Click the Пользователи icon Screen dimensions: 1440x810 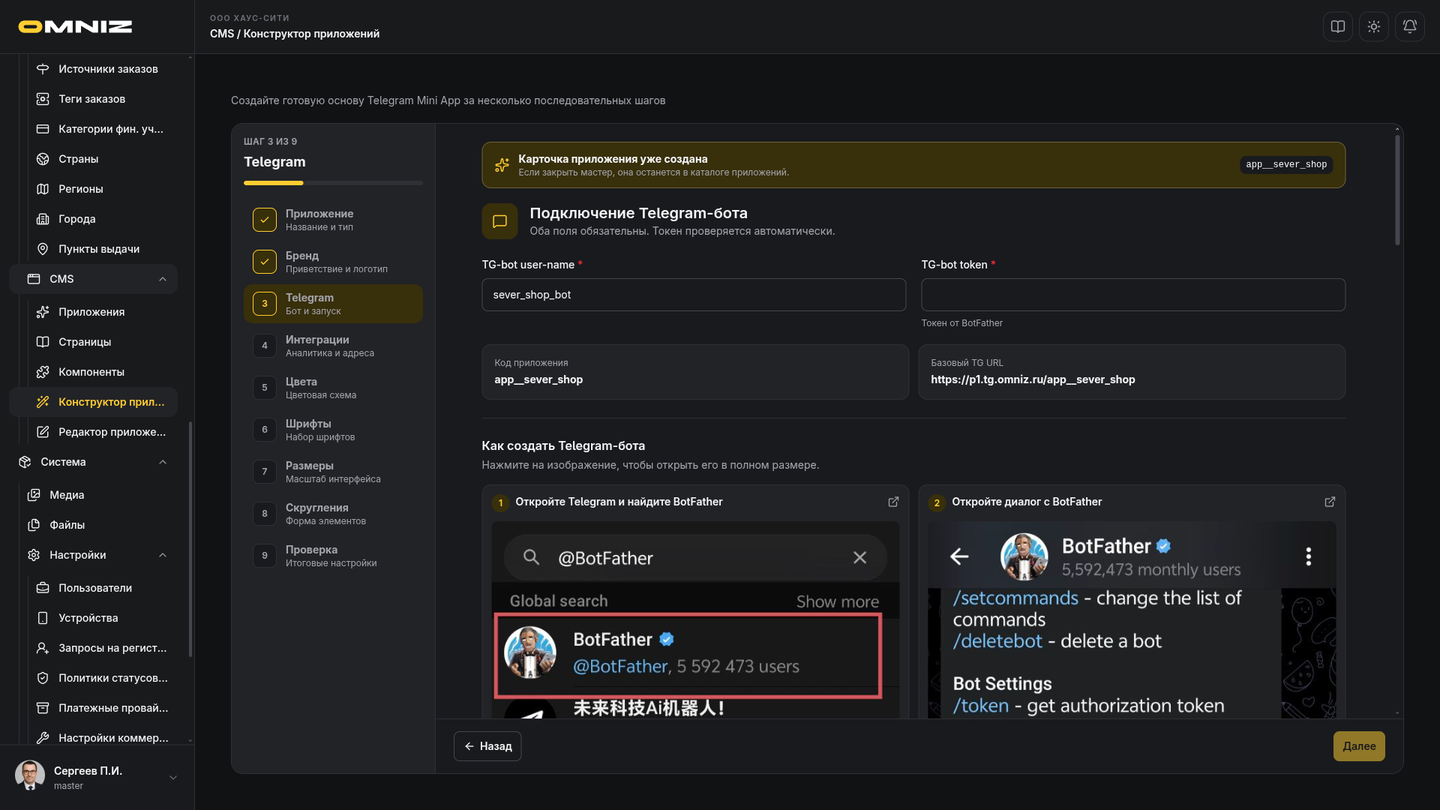43,588
